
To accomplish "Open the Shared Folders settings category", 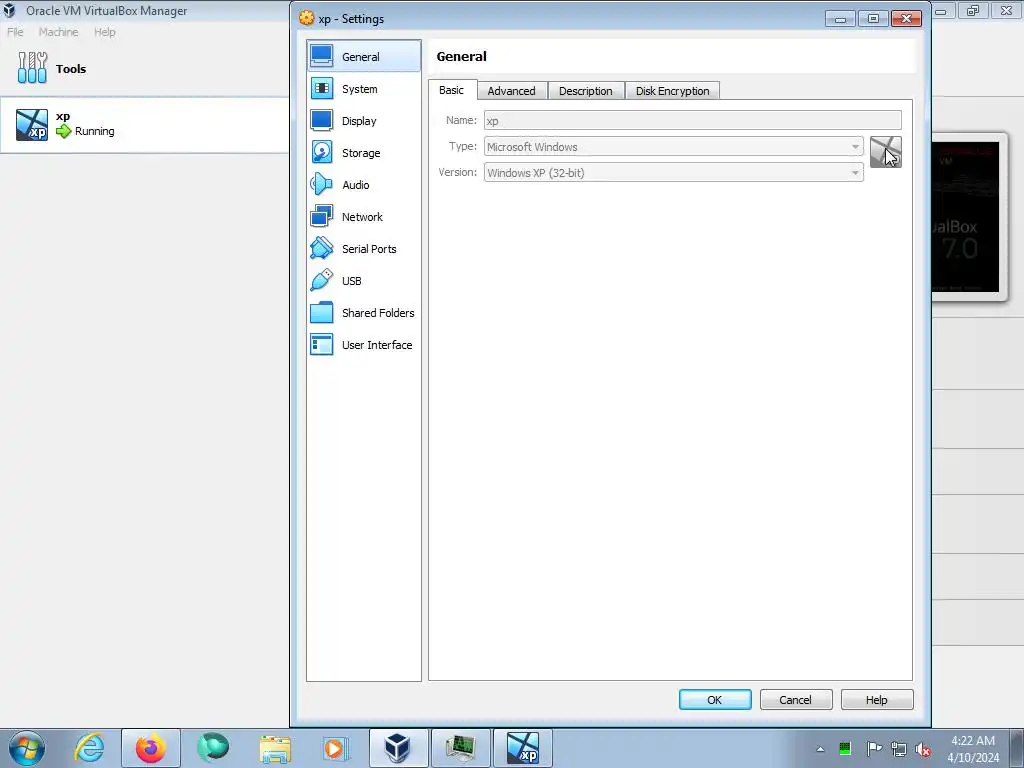I will click(364, 313).
